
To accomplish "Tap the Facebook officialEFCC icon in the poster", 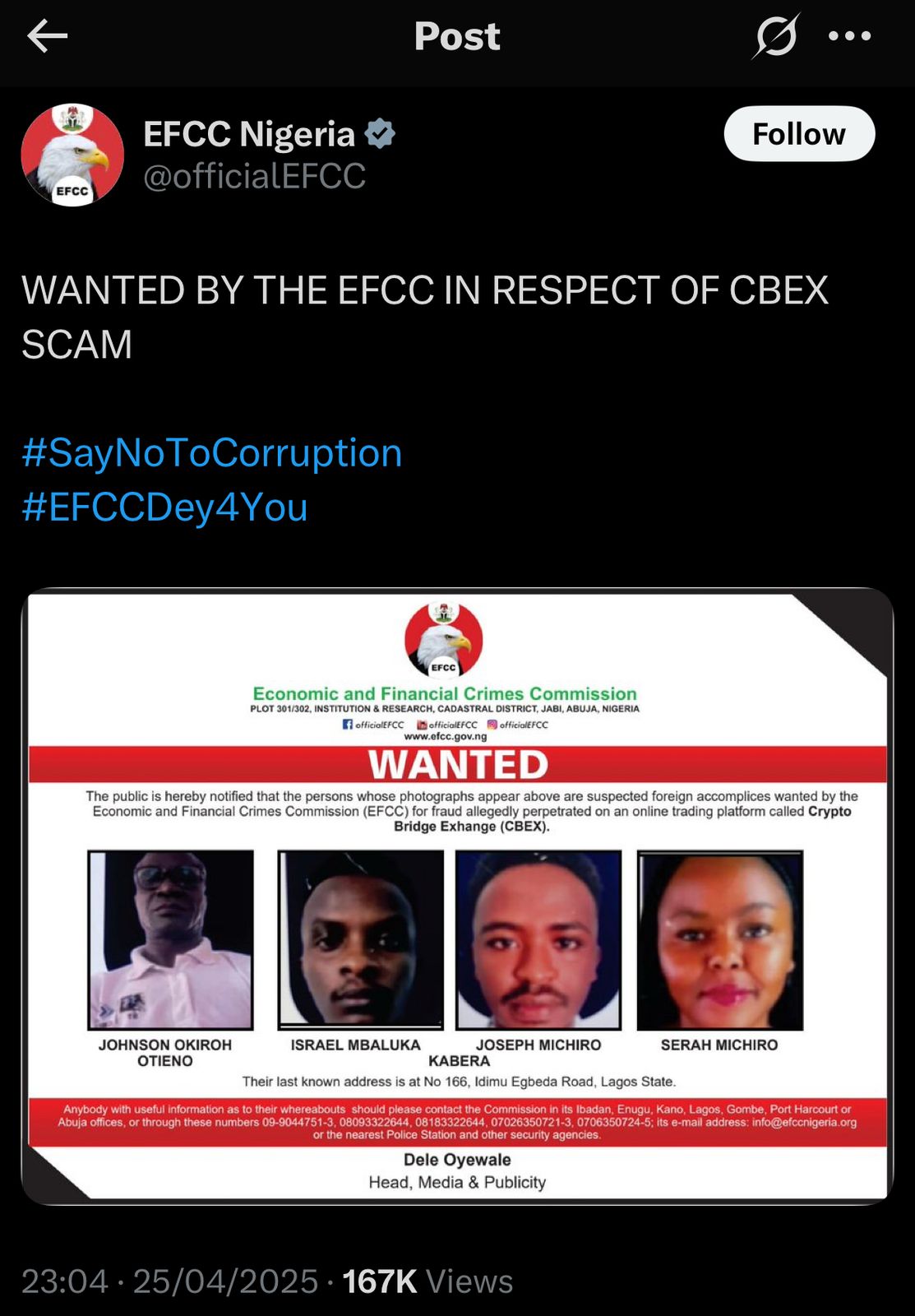I will pos(348,725).
